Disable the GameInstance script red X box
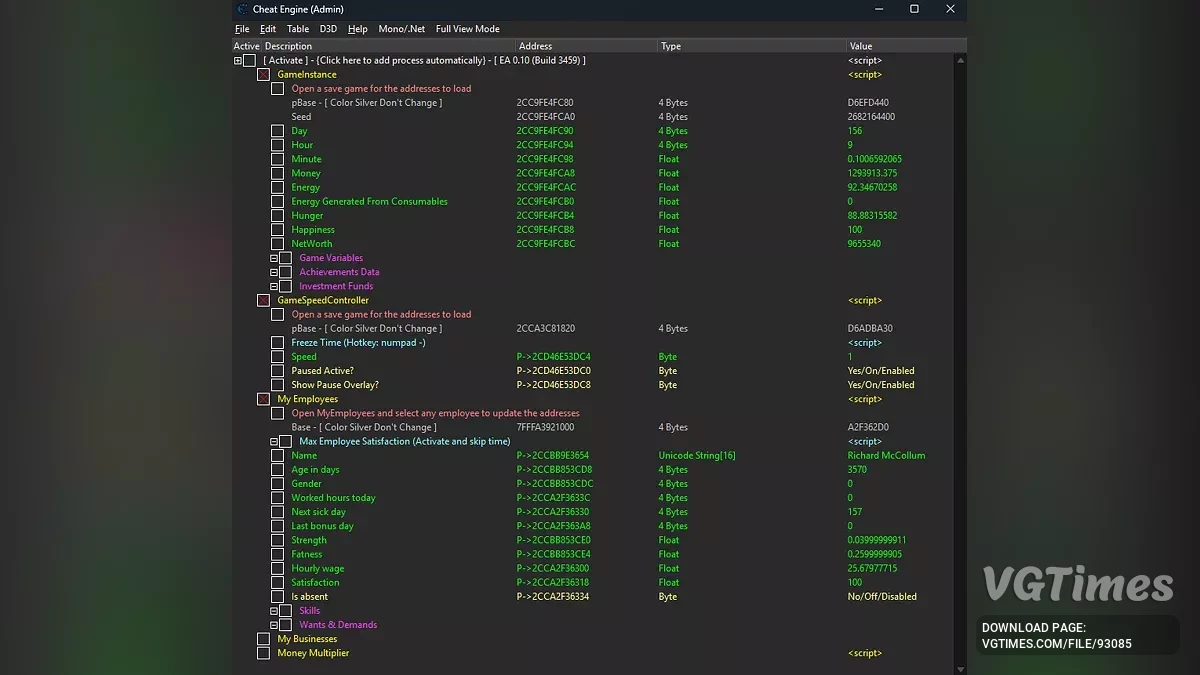The width and height of the screenshot is (1200, 675). pyautogui.click(x=264, y=75)
